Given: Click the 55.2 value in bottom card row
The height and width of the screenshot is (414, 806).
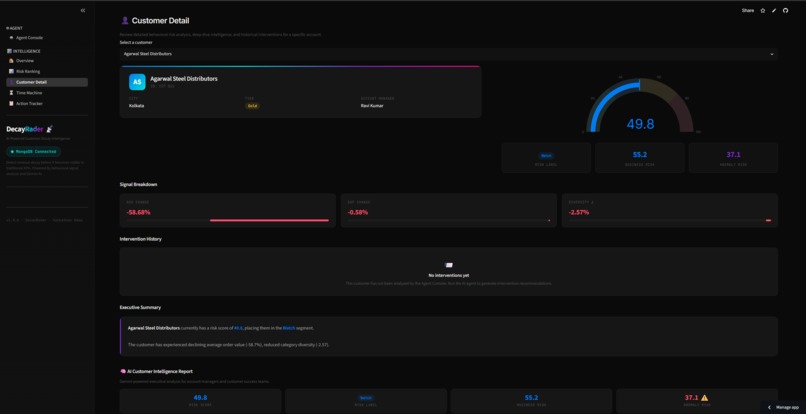Looking at the screenshot, I should click(532, 398).
